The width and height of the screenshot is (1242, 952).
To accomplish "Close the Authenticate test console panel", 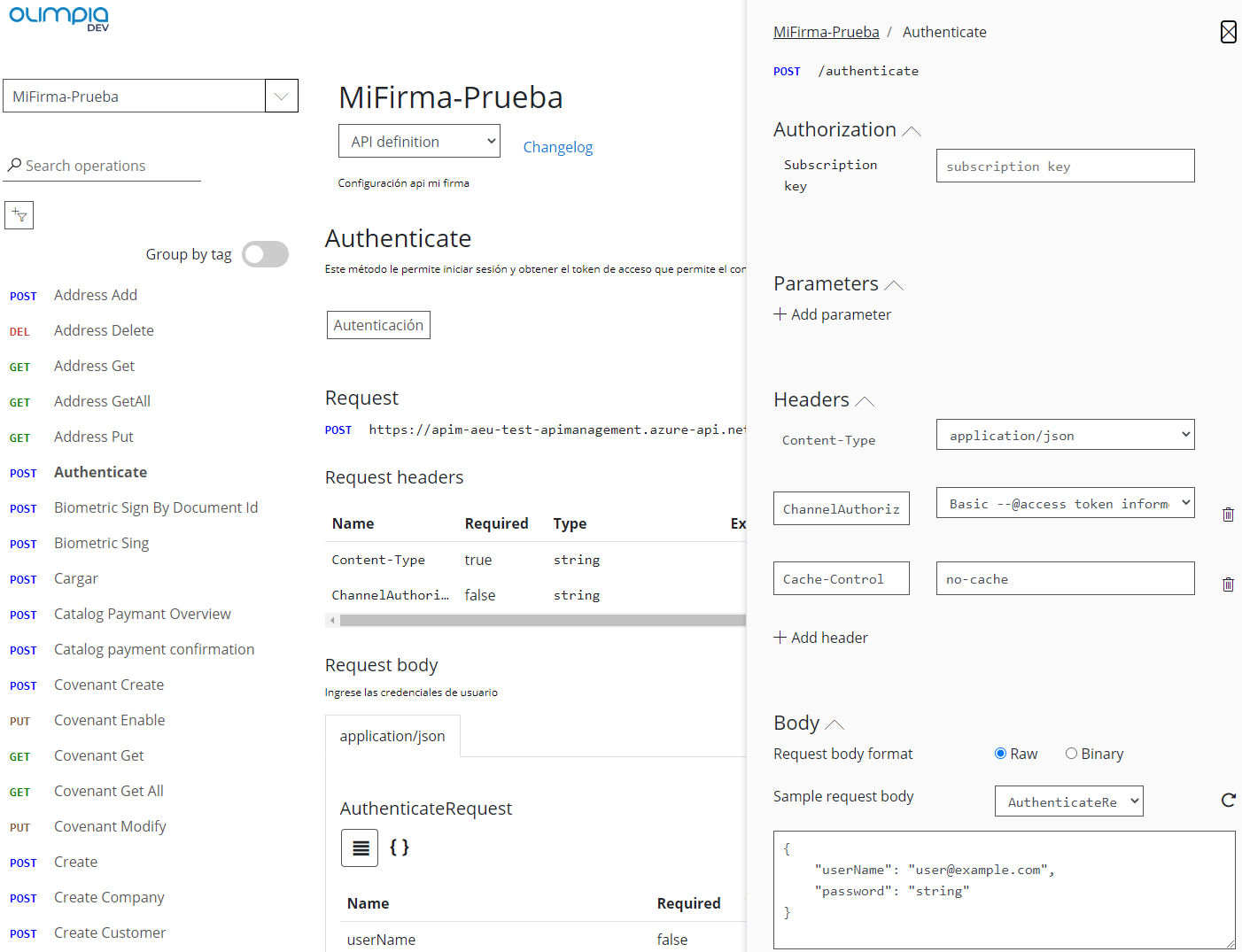I will (x=1228, y=32).
